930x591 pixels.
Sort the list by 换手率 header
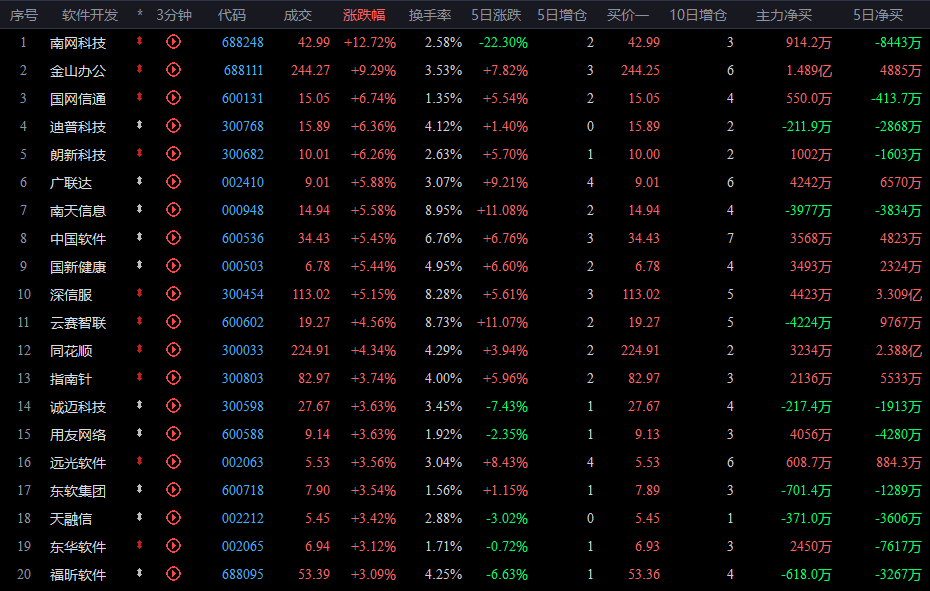(430, 15)
